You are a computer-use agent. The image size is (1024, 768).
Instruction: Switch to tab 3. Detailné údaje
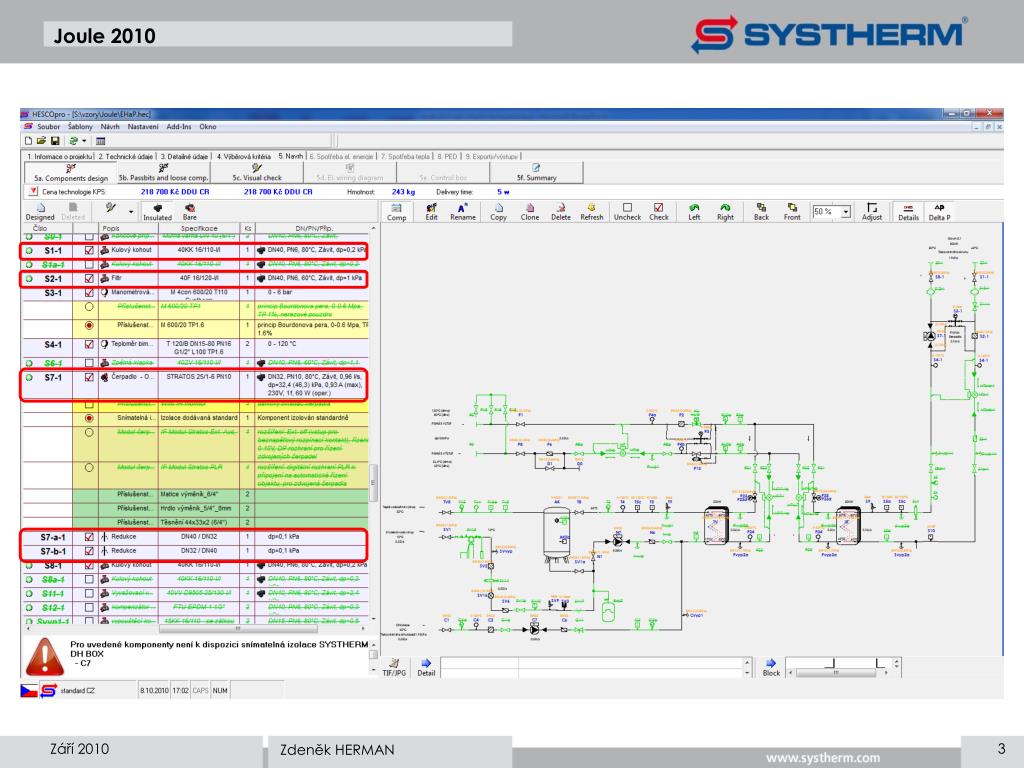[x=184, y=157]
